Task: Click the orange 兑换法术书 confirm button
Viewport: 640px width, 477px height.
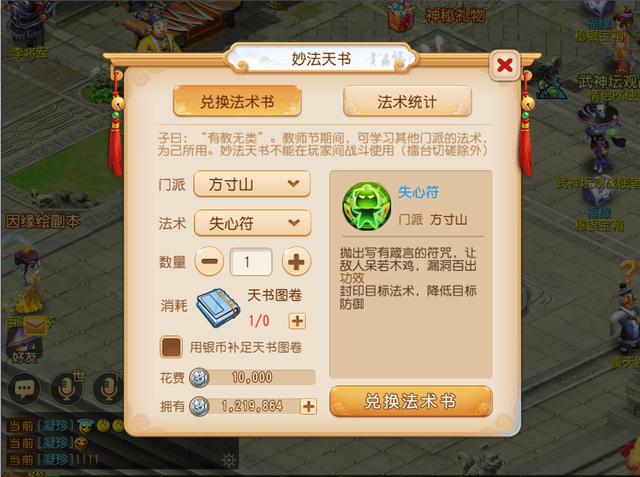Action: click(x=411, y=402)
